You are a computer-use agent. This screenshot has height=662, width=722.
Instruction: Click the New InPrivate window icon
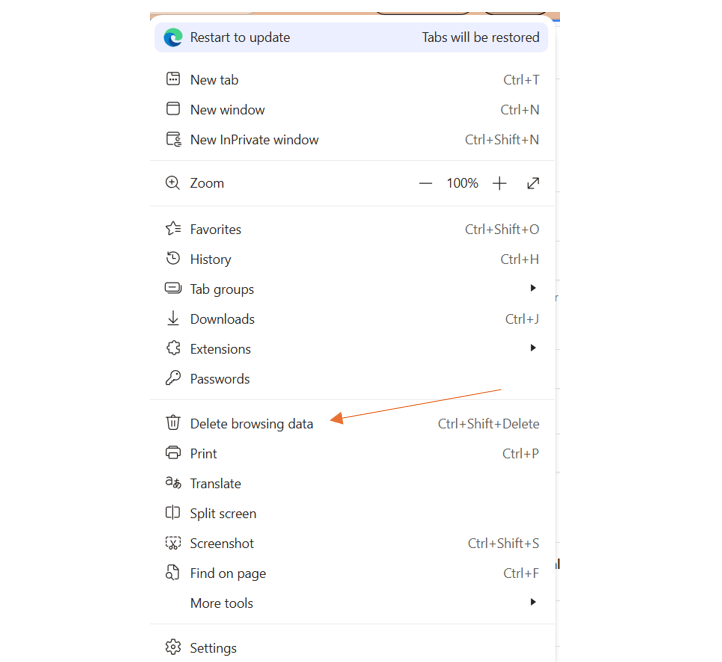click(x=174, y=139)
